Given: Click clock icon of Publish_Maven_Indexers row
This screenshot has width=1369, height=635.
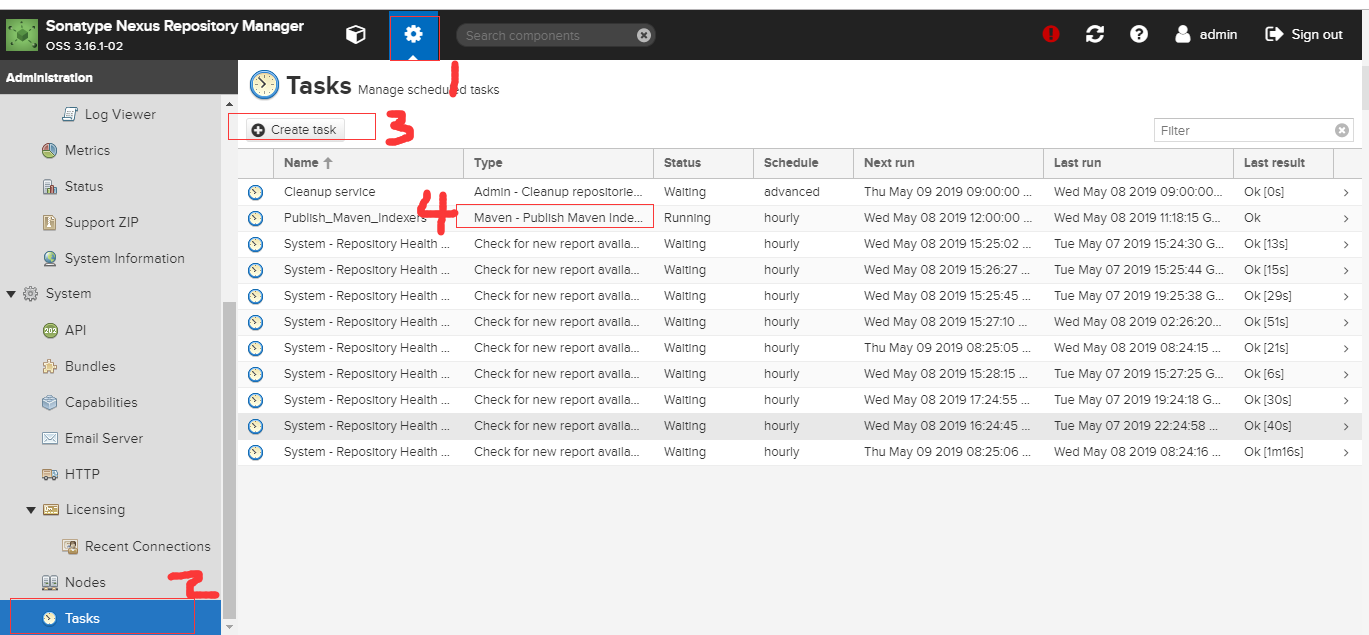Looking at the screenshot, I should click(x=255, y=218).
